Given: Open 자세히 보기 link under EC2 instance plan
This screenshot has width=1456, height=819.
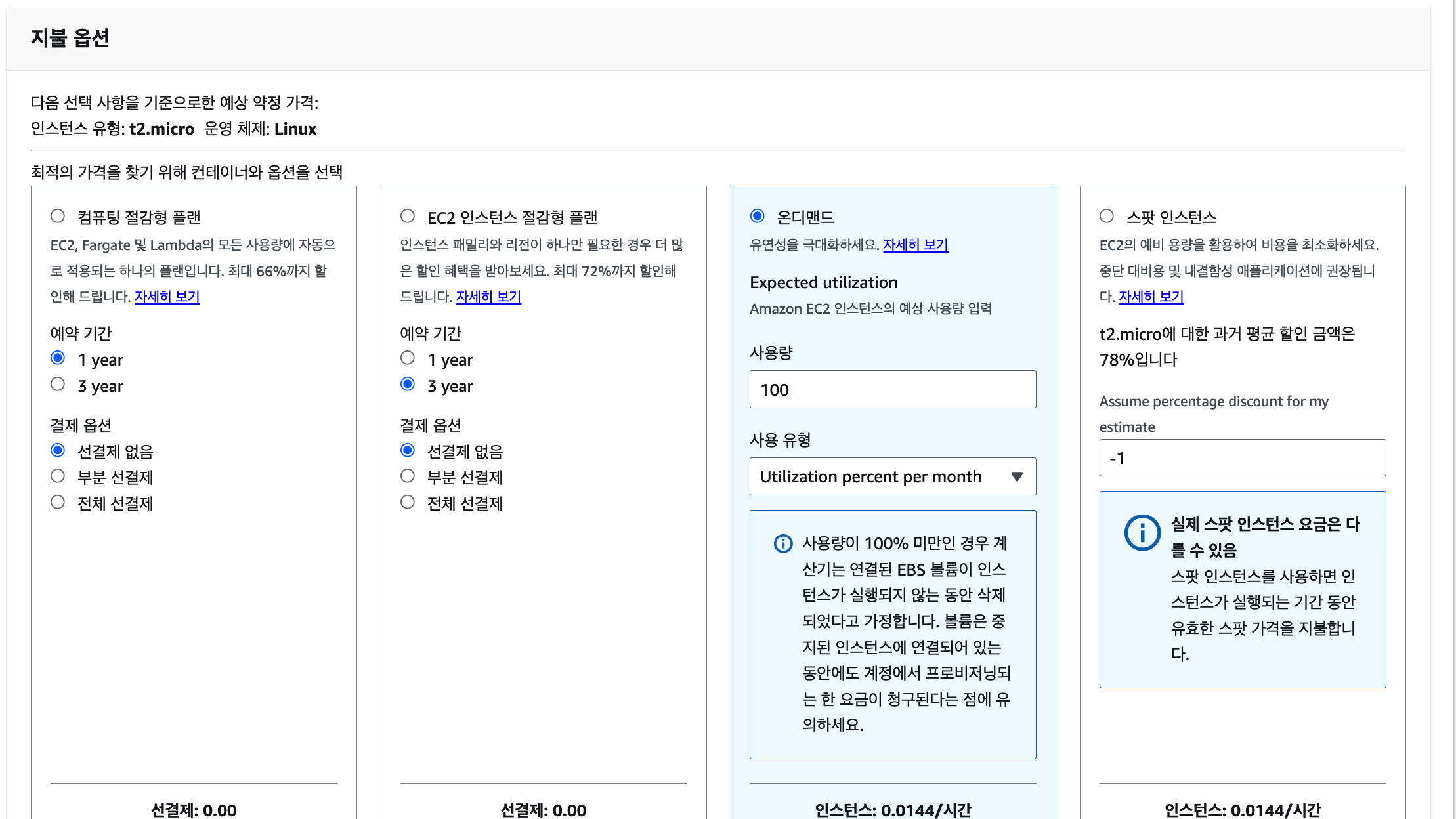Looking at the screenshot, I should tap(488, 297).
